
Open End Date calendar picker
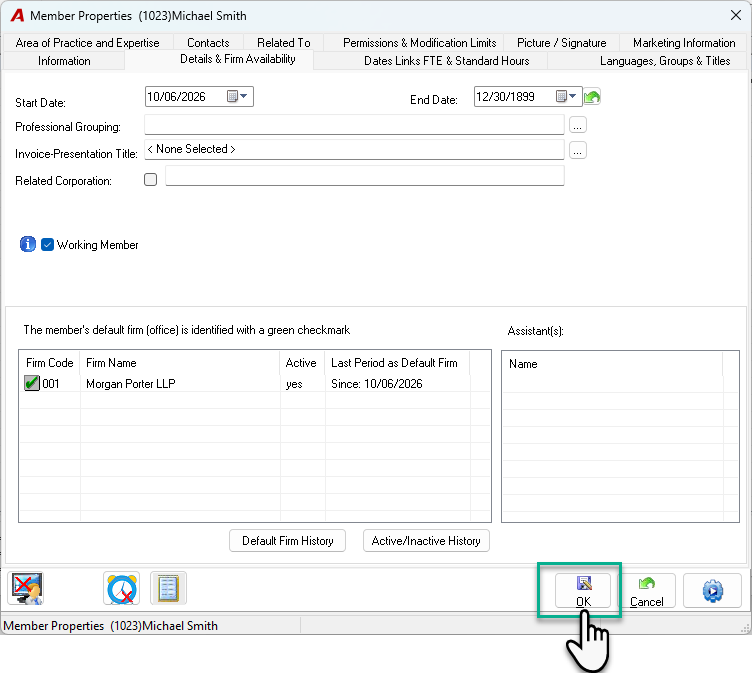tap(566, 96)
